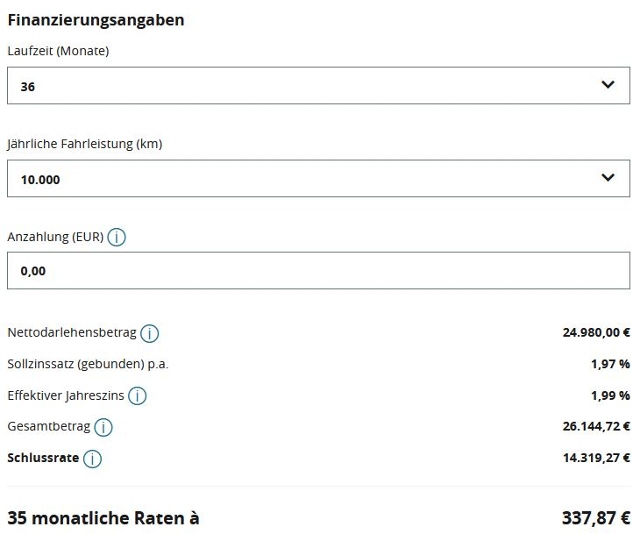Click the Finanzierungsangaben heading

(x=96, y=20)
